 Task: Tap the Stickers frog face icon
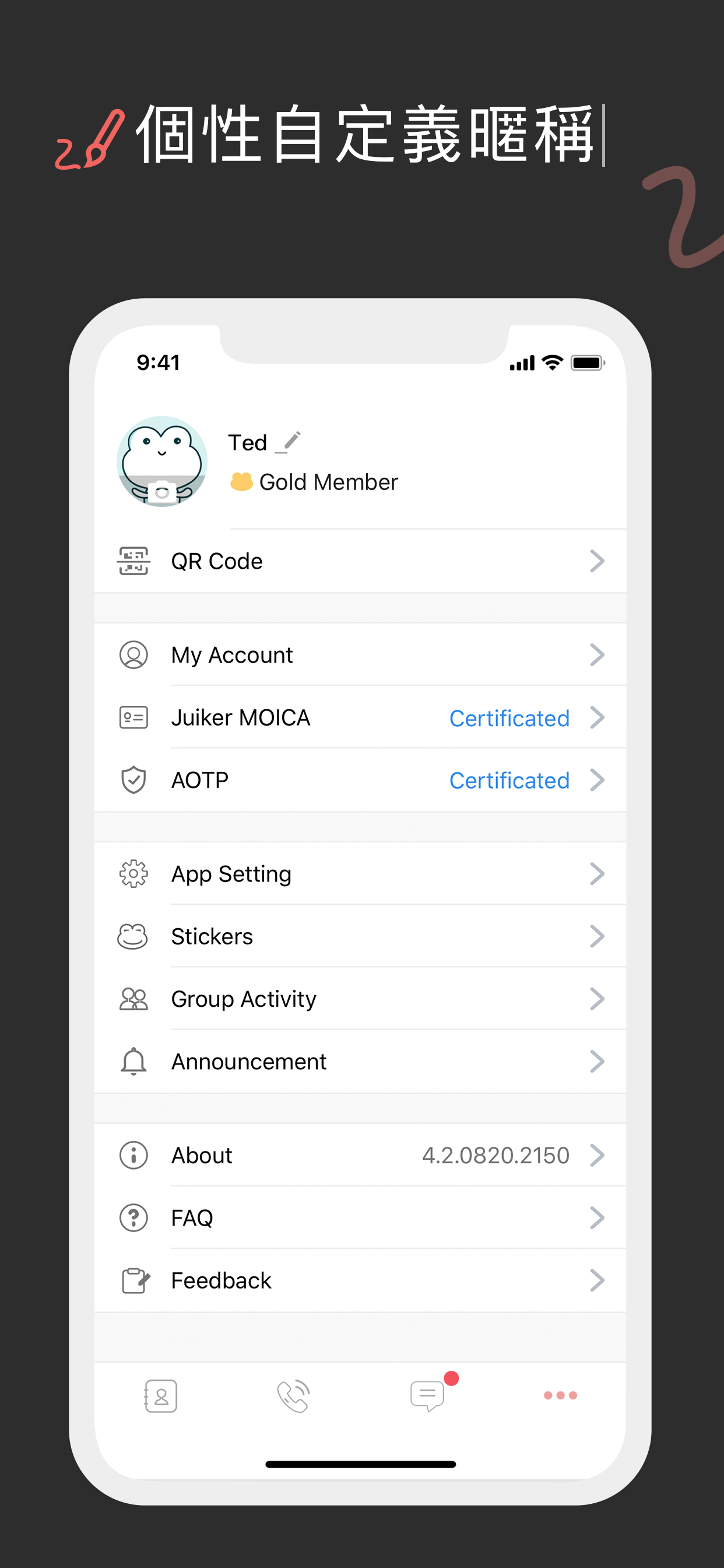pos(133,936)
